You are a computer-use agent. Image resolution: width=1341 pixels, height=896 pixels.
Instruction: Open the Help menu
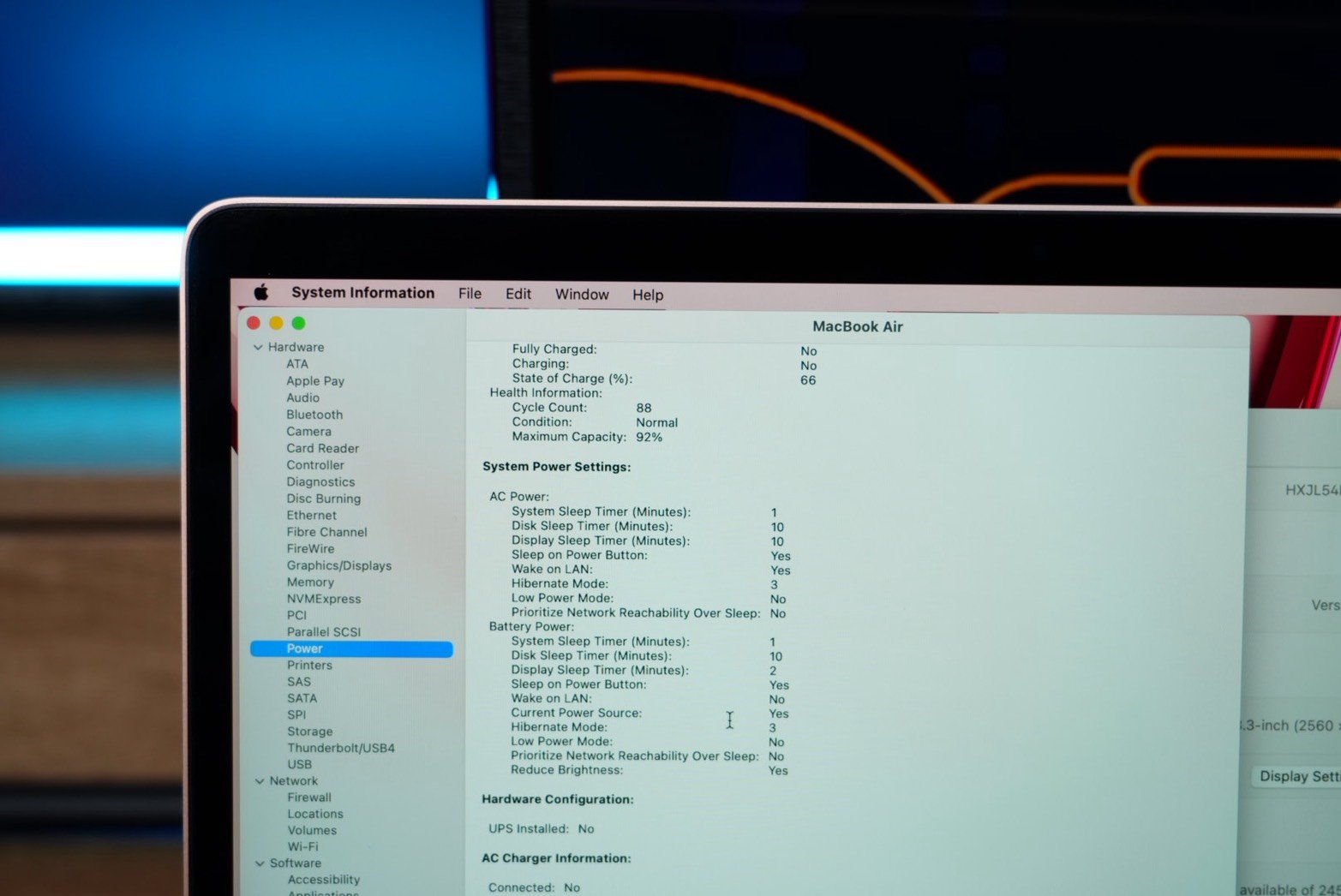click(648, 295)
